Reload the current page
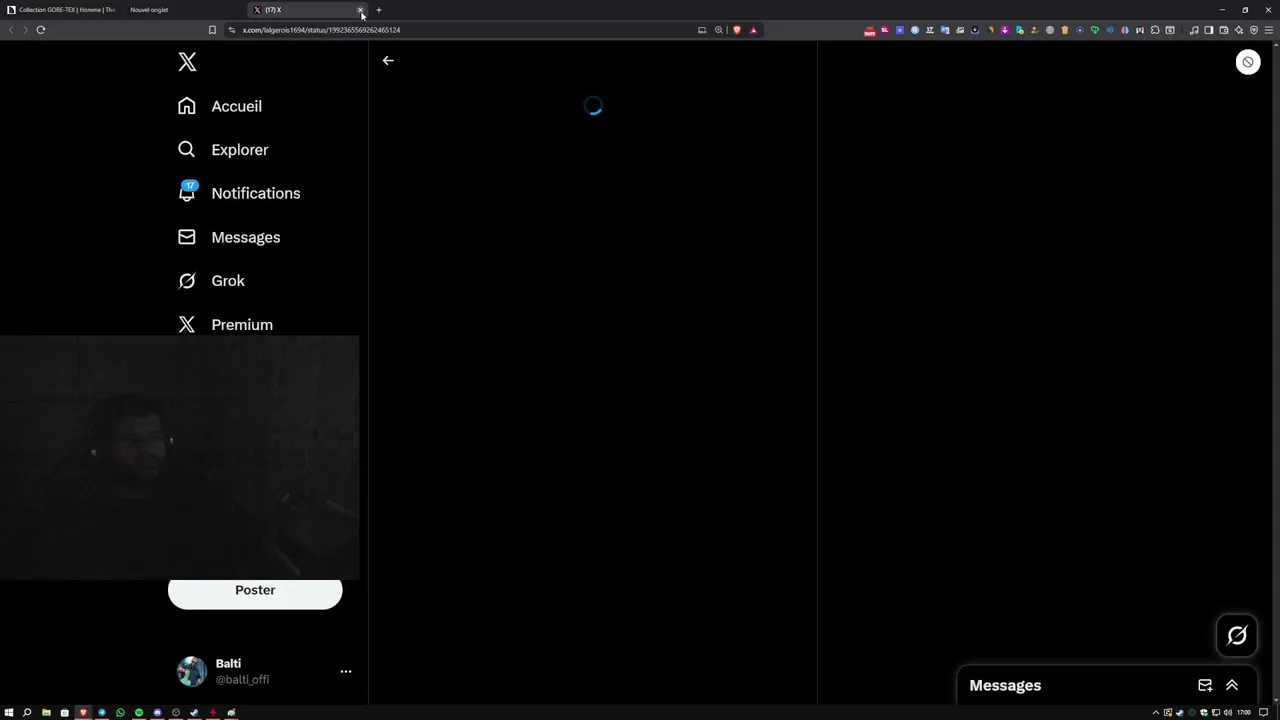Image resolution: width=1280 pixels, height=720 pixels. [x=41, y=30]
